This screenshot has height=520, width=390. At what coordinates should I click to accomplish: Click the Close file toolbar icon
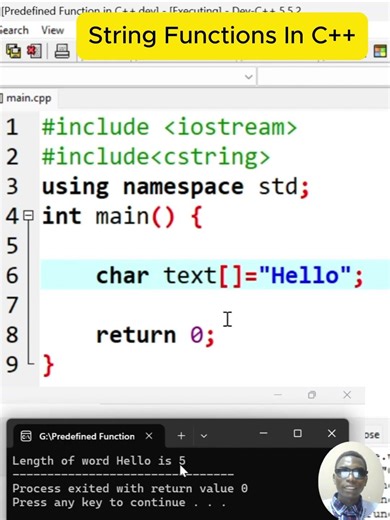pyautogui.click(x=34, y=51)
